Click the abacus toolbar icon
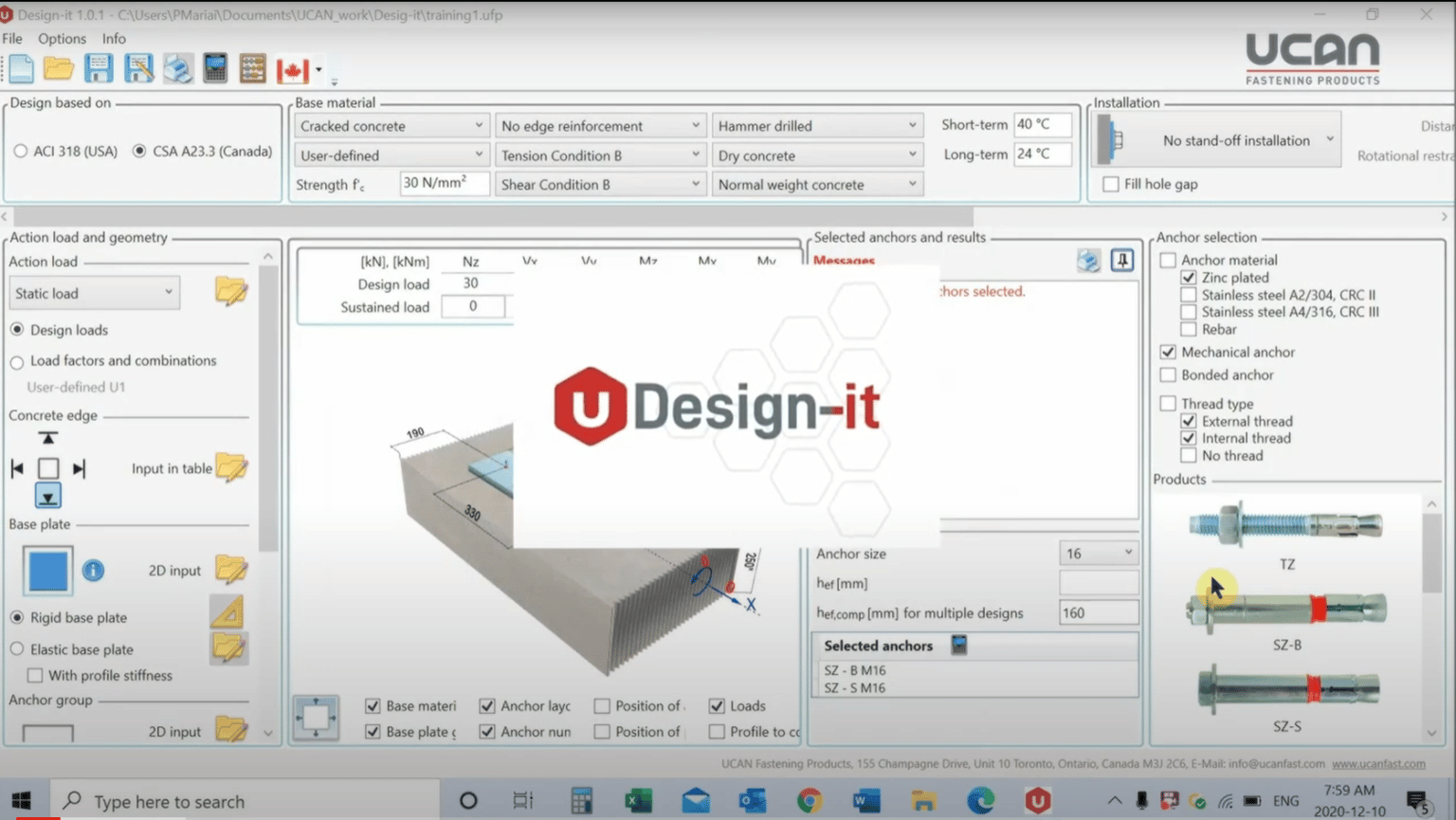Viewport: 1456px width, 820px height. click(252, 68)
